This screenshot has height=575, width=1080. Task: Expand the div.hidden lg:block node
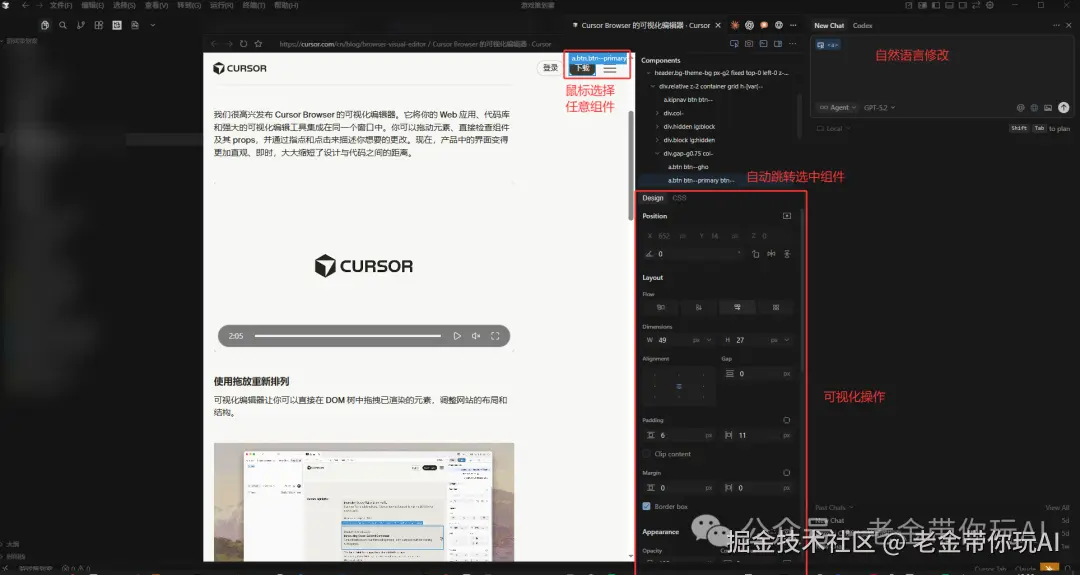click(x=657, y=127)
